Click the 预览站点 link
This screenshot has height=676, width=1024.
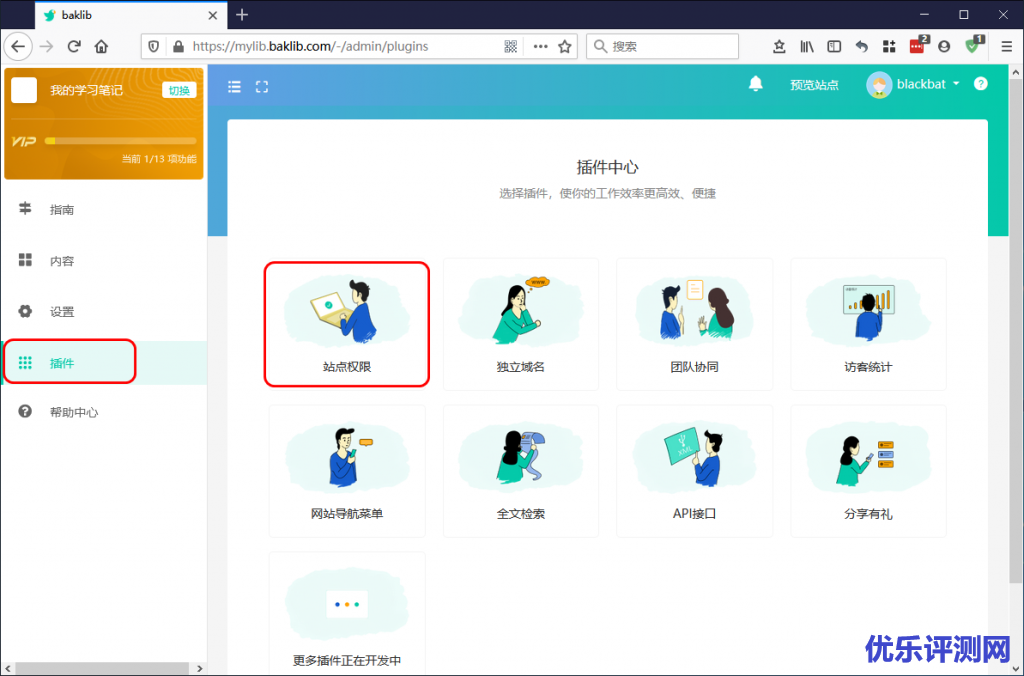[x=814, y=85]
